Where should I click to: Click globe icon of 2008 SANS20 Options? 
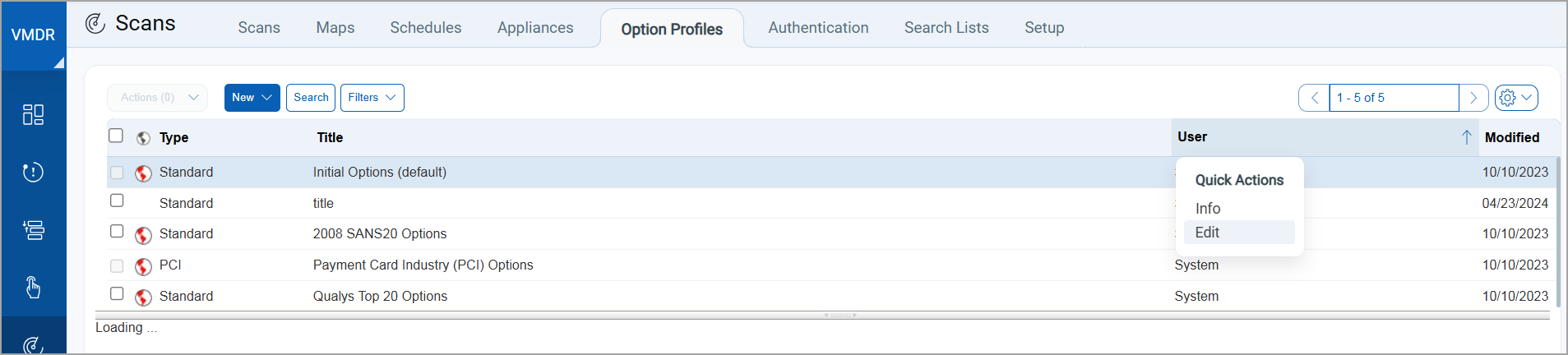(x=144, y=235)
